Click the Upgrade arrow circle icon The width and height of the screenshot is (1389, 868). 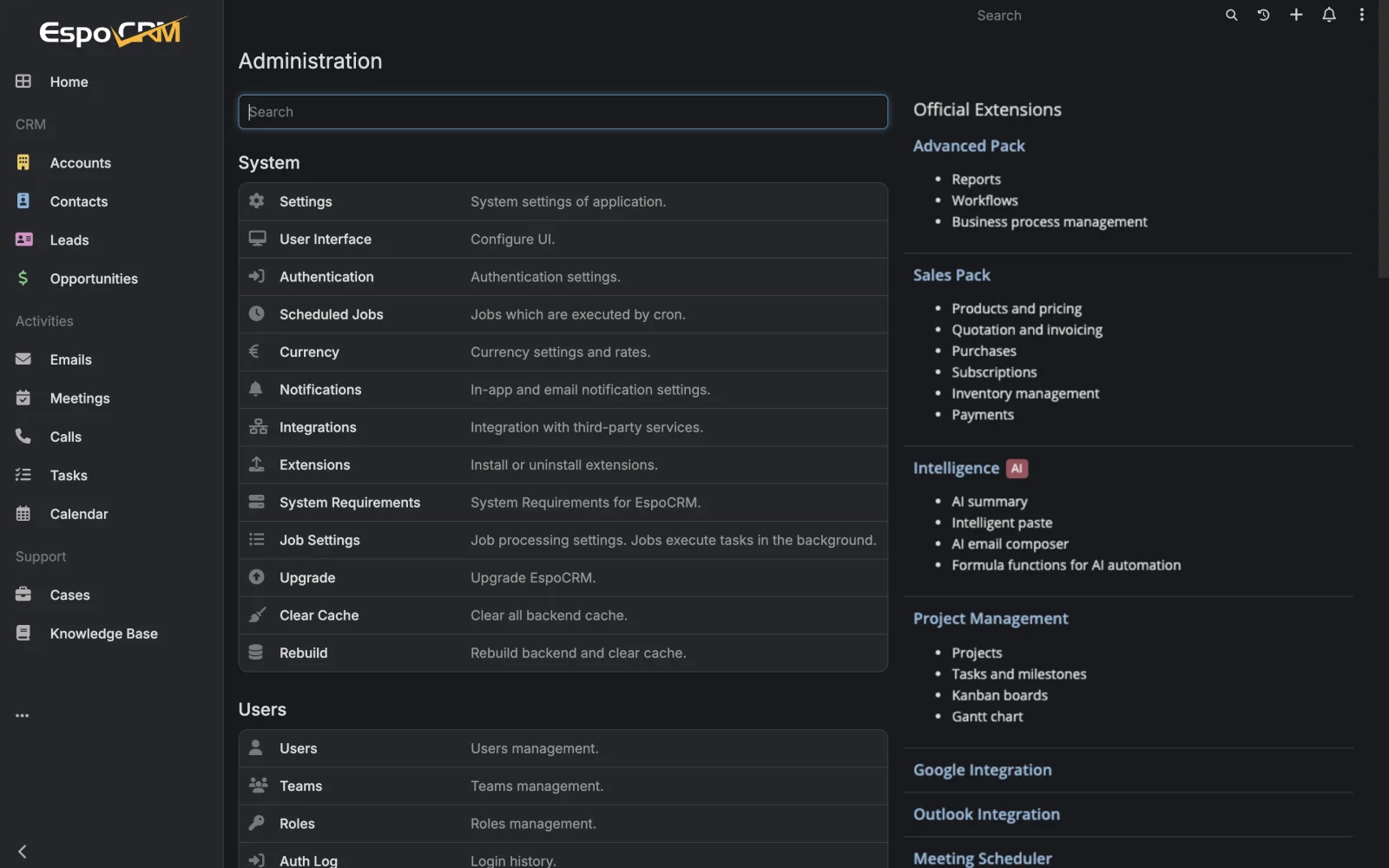(x=256, y=576)
